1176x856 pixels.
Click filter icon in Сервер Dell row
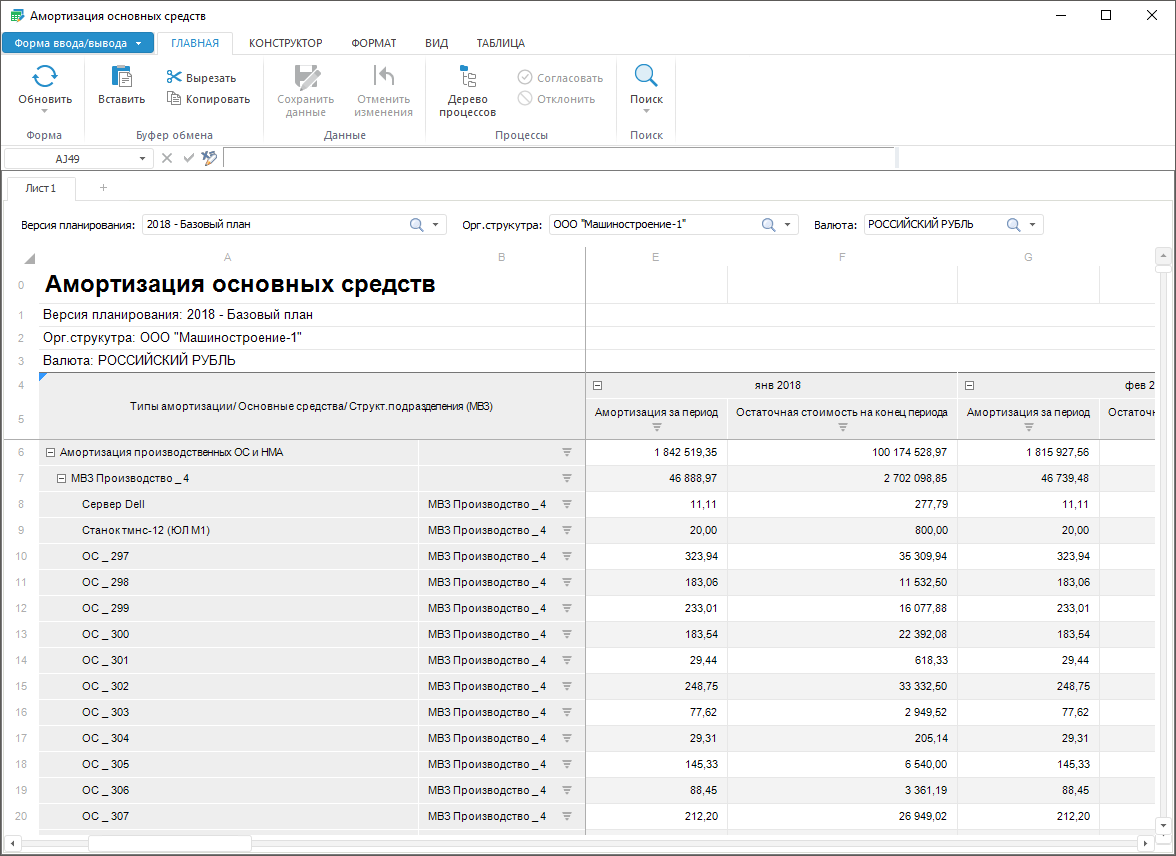pos(567,504)
